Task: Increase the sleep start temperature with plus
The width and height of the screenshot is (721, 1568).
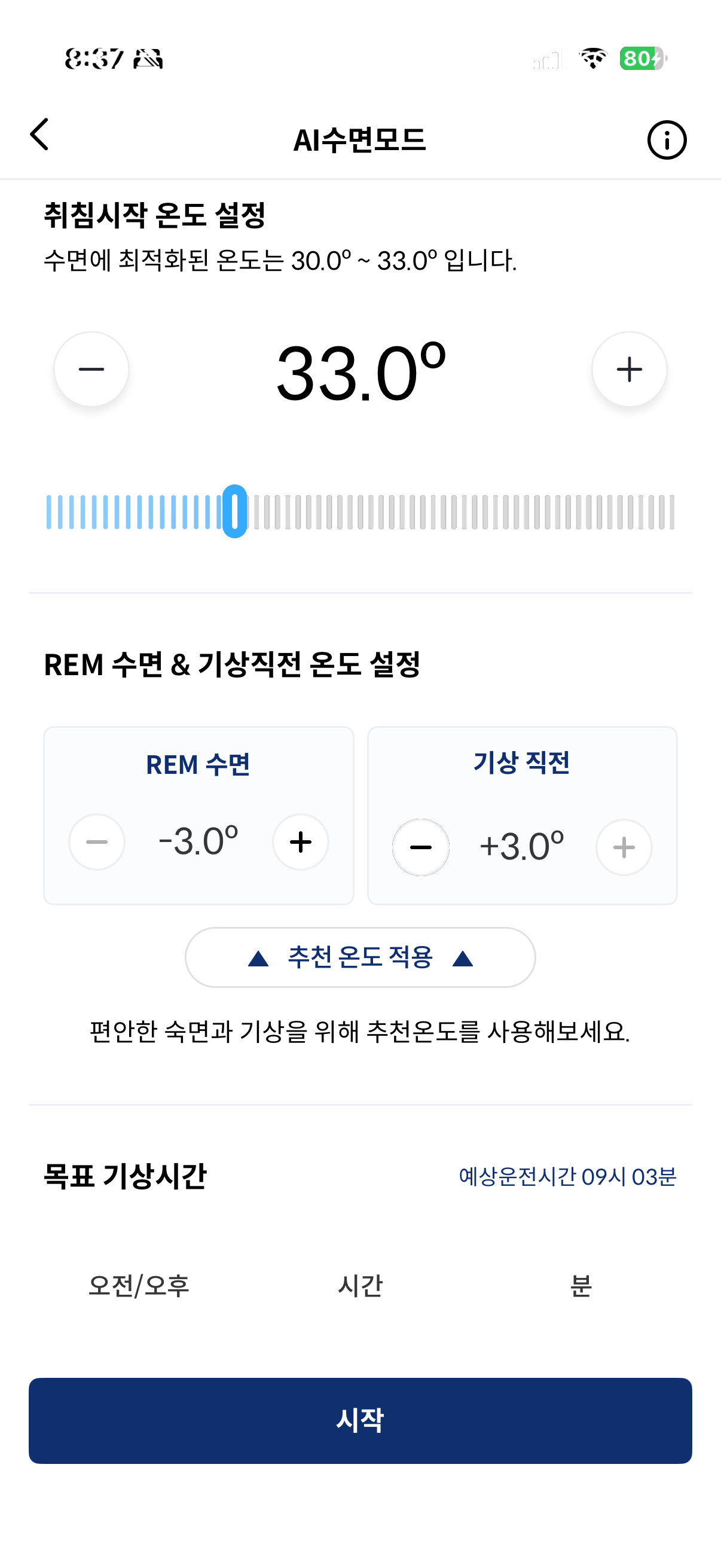Action: pyautogui.click(x=630, y=370)
